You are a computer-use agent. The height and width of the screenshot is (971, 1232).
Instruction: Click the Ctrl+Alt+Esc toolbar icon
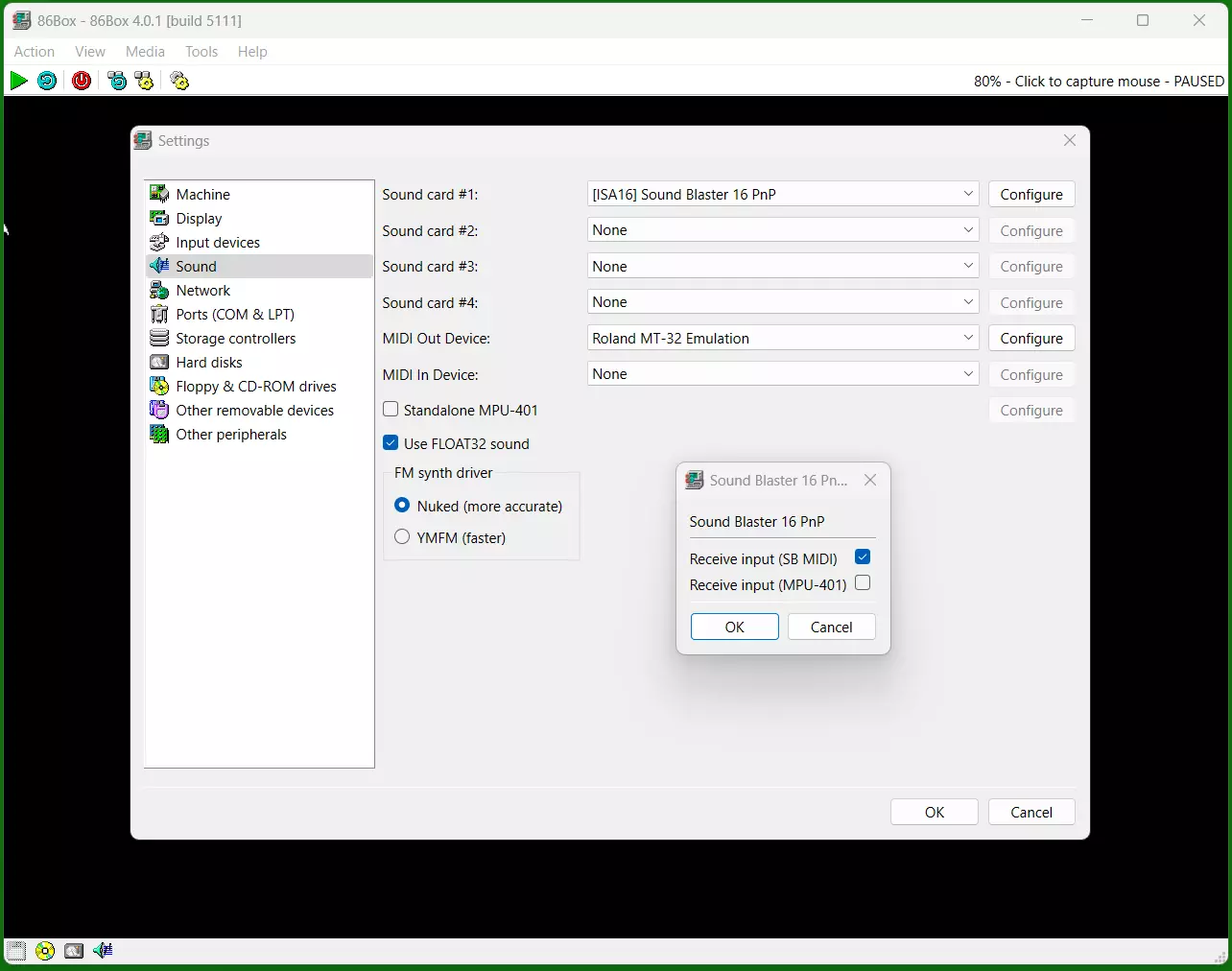point(145,81)
